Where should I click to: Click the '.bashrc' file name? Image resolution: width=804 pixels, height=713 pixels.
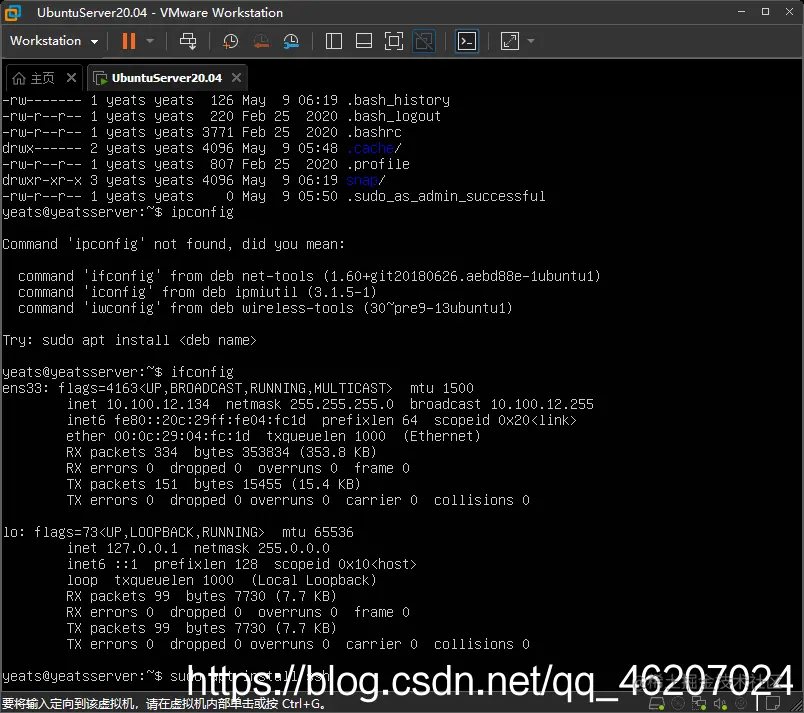(x=374, y=132)
